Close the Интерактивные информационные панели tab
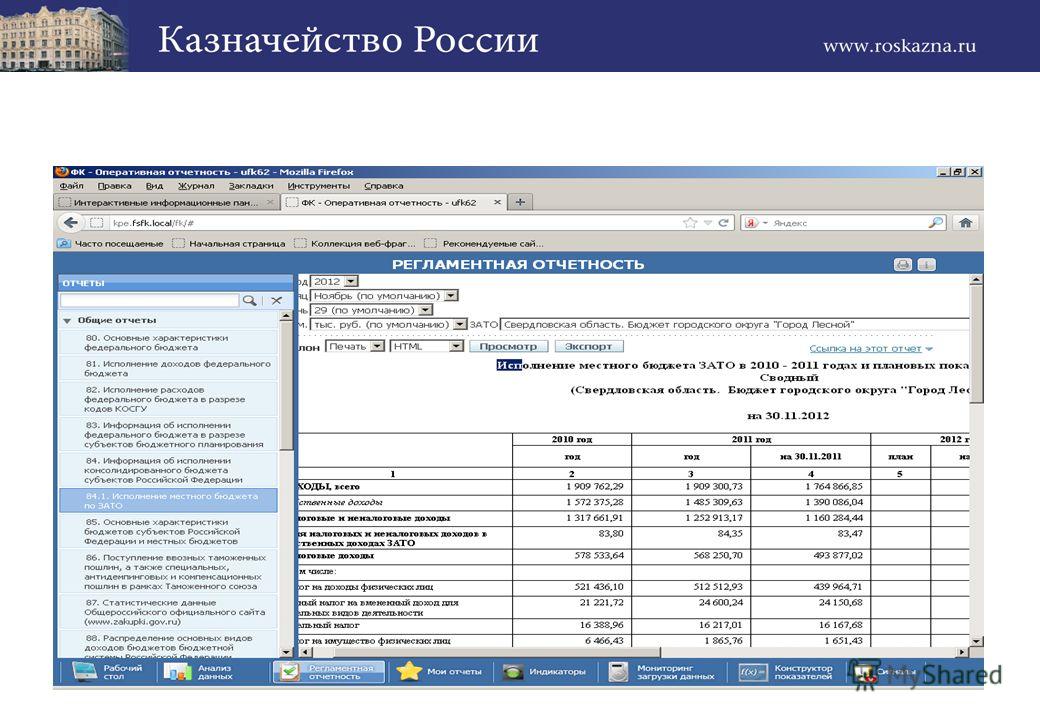Image resolution: width=1040 pixels, height=720 pixels. [x=270, y=202]
